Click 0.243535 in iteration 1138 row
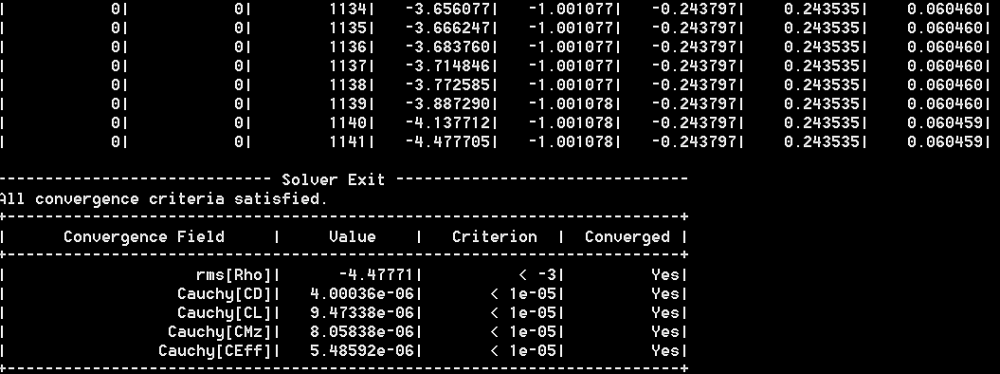1000x374 pixels. [x=821, y=85]
